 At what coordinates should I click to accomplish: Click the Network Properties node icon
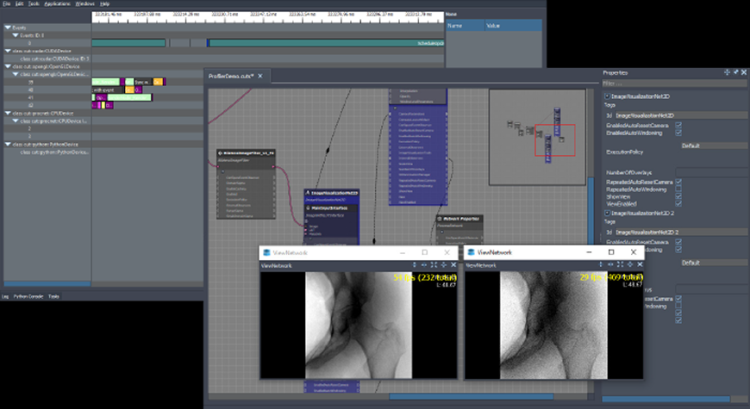[x=440, y=219]
